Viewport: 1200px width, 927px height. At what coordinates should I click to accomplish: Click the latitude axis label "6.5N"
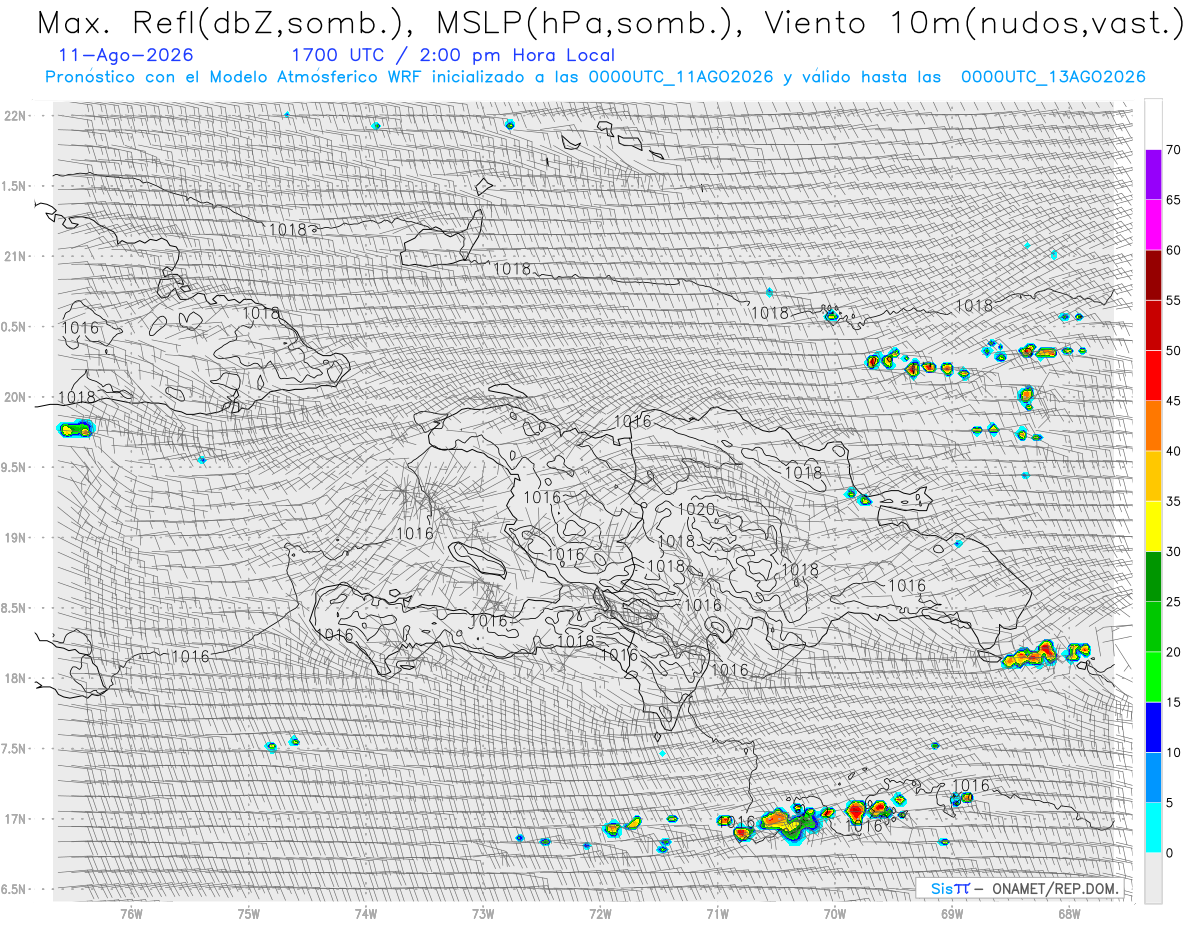pos(15,889)
